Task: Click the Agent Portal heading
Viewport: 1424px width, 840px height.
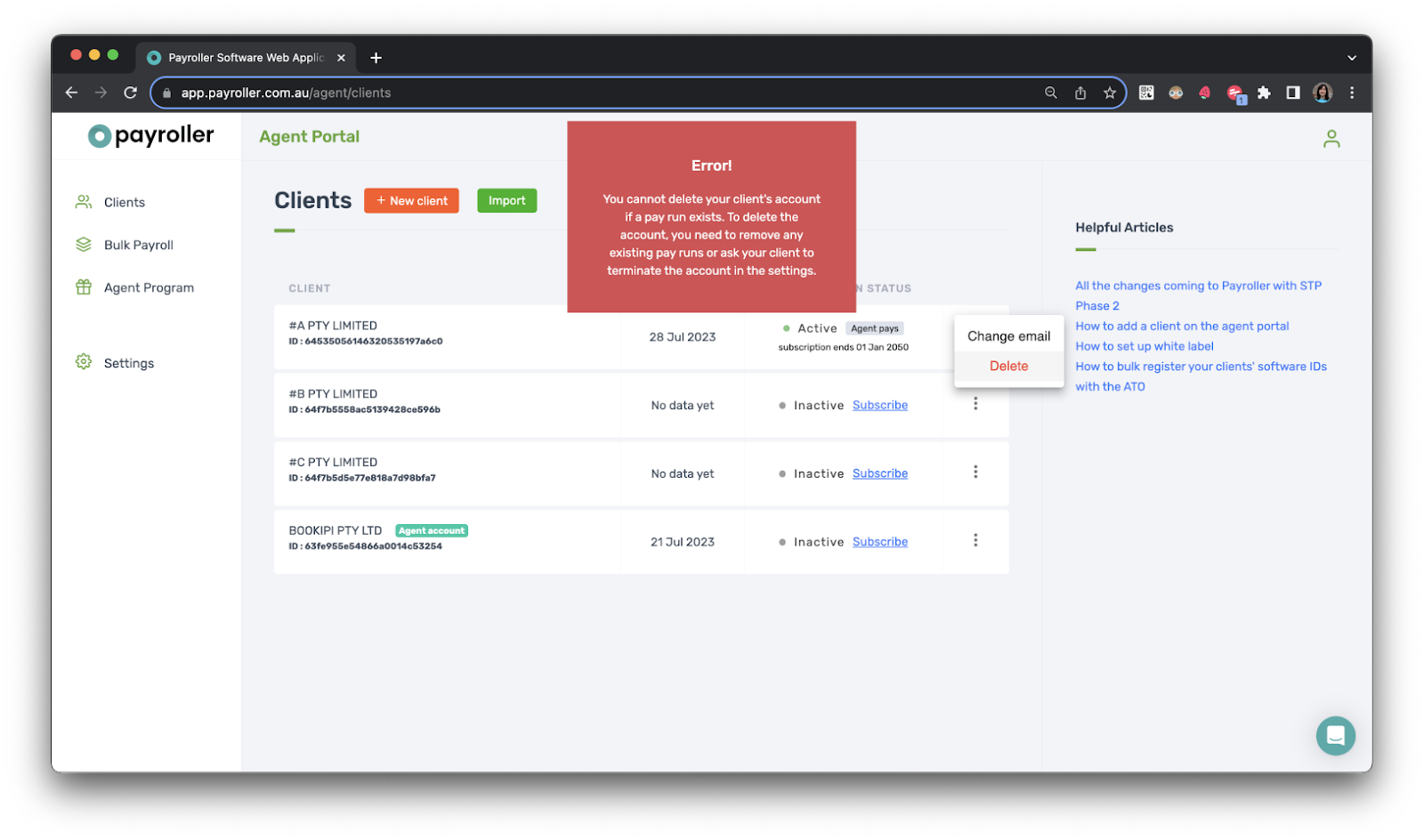Action: pos(310,137)
